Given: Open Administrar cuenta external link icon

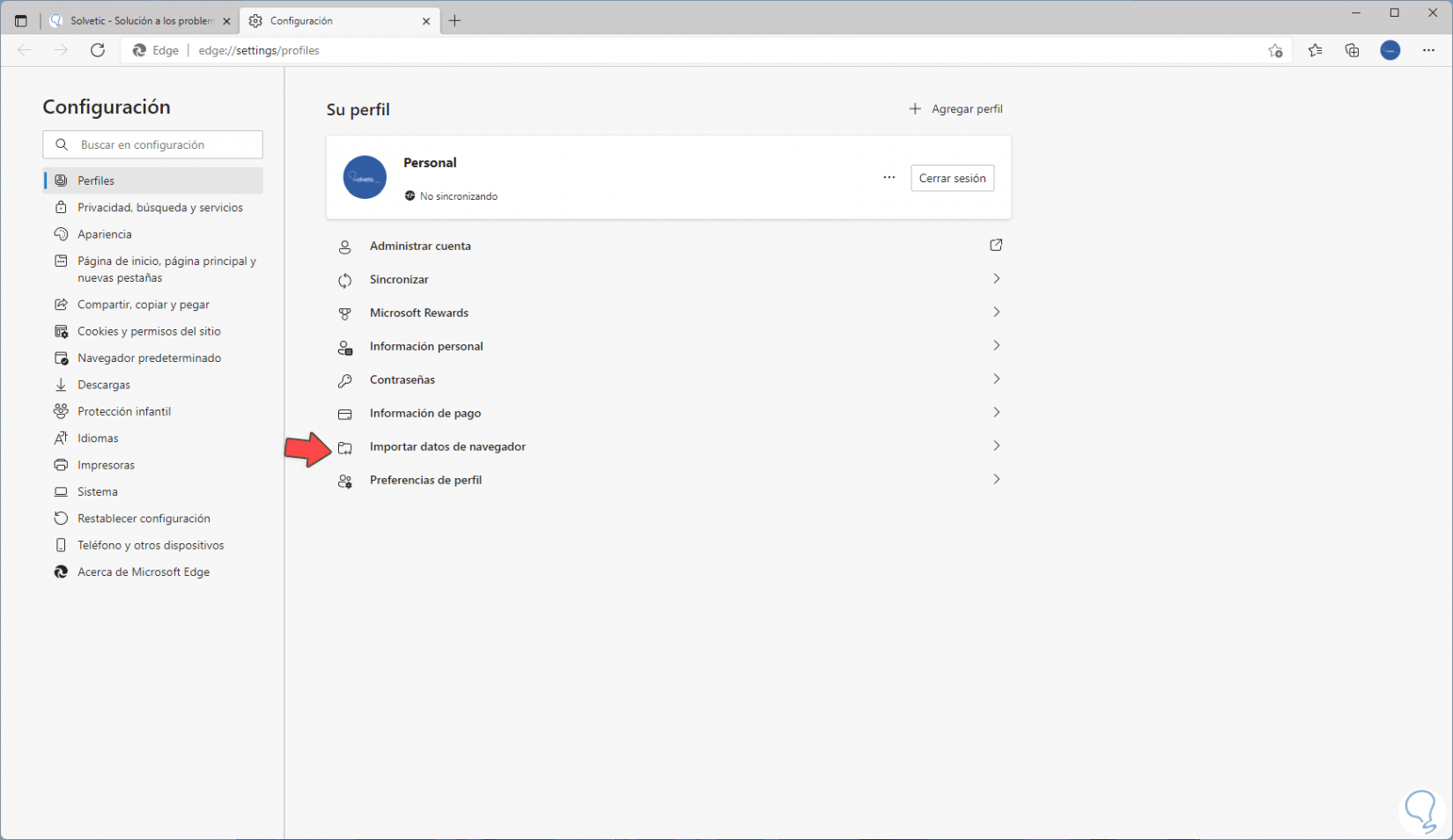Looking at the screenshot, I should click(x=996, y=246).
